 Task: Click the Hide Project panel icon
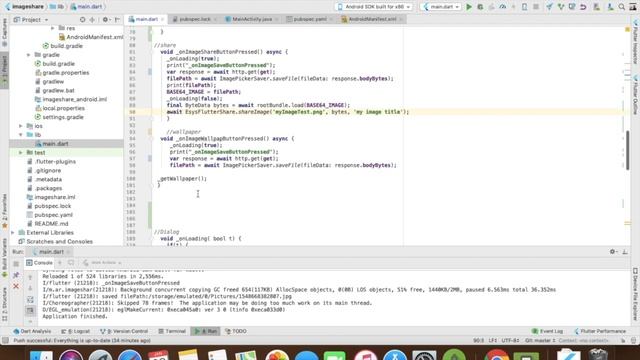(118, 20)
